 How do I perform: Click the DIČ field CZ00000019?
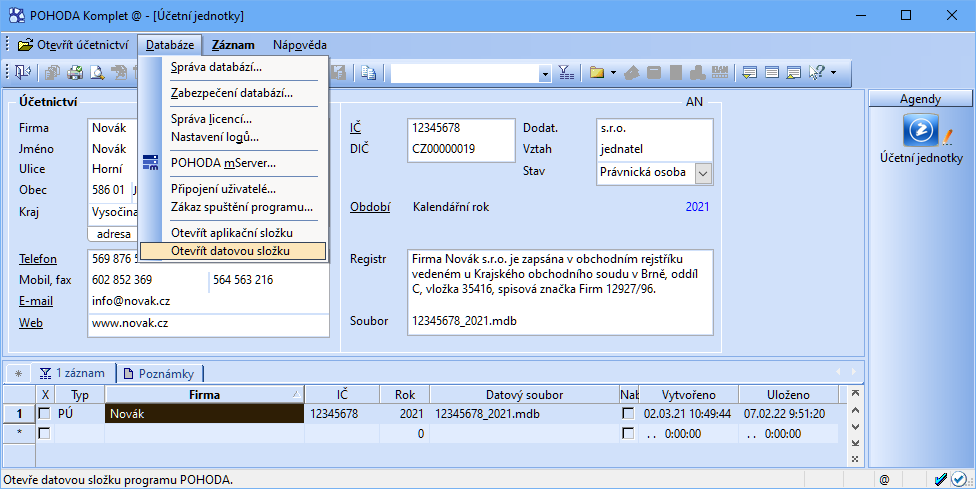[461, 149]
